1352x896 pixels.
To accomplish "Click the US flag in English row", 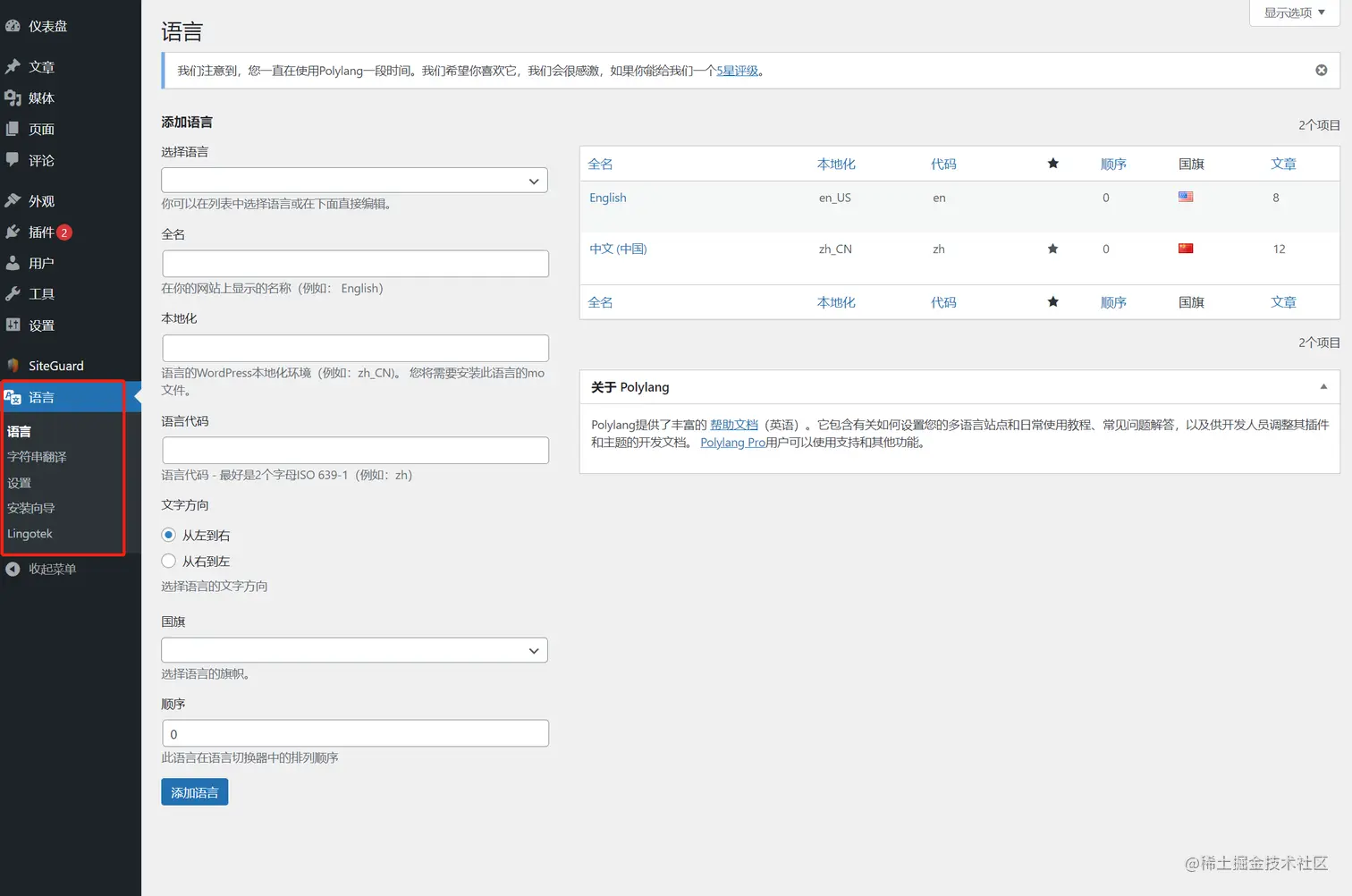I will (1186, 197).
